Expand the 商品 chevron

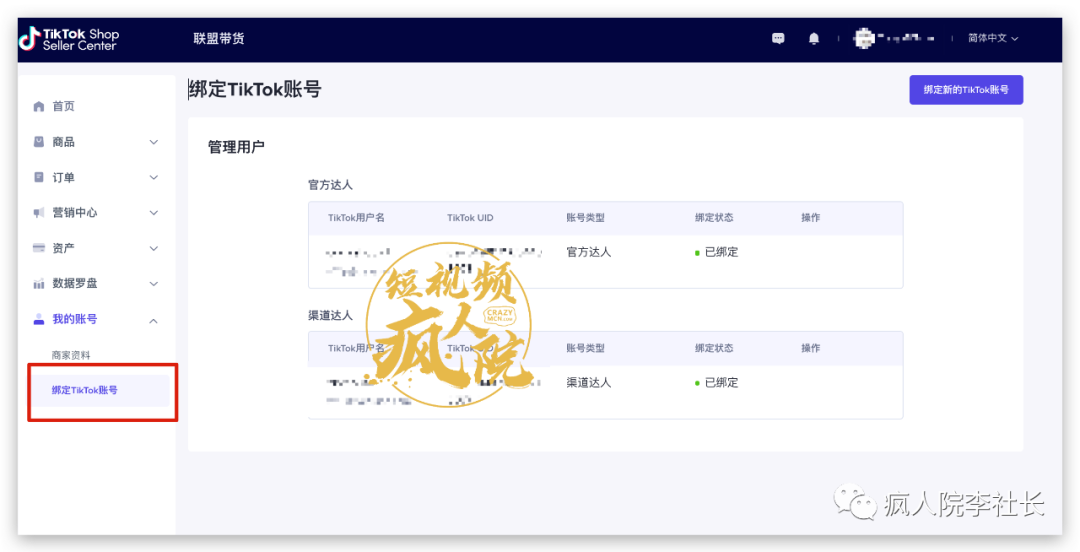154,142
